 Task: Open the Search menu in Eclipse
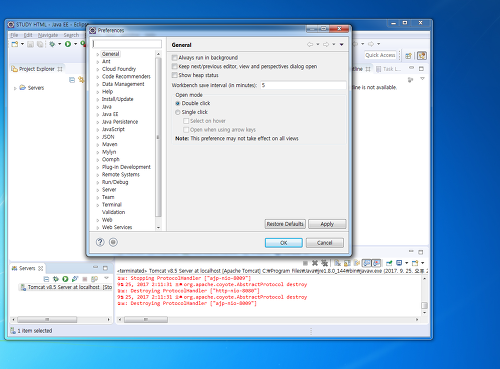71,35
